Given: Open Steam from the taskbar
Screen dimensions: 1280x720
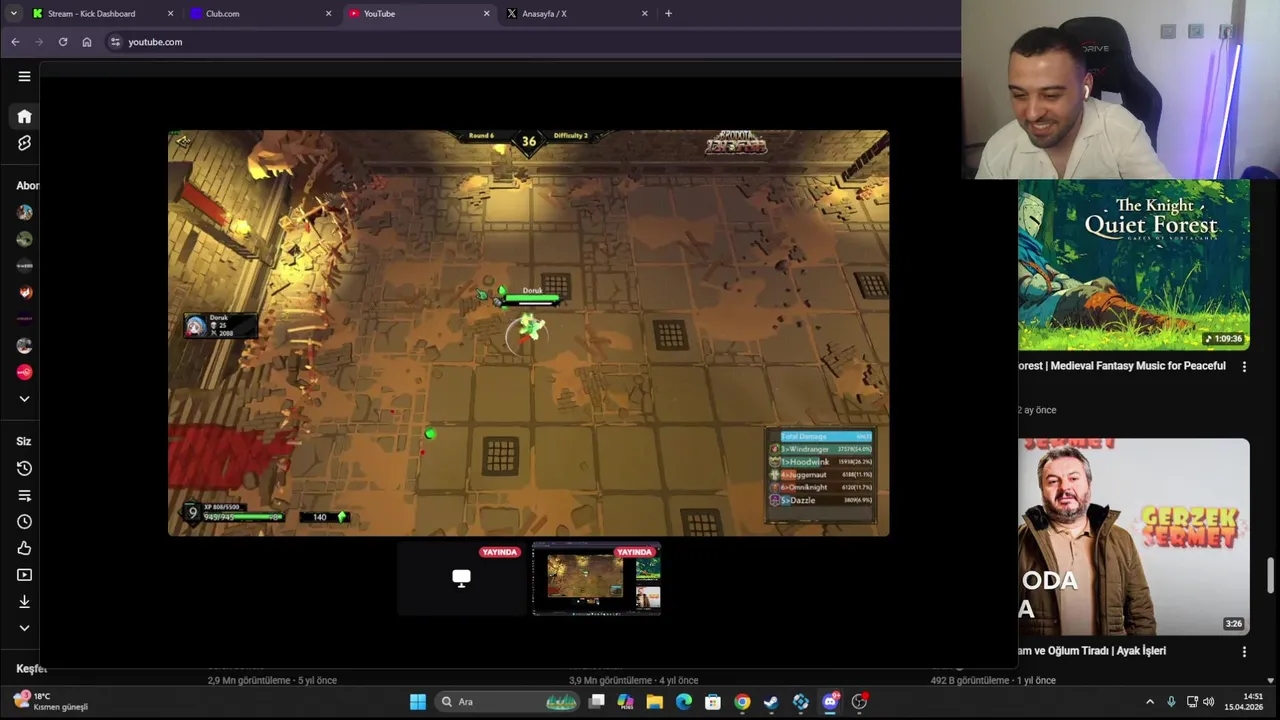Looking at the screenshot, I should tap(771, 702).
